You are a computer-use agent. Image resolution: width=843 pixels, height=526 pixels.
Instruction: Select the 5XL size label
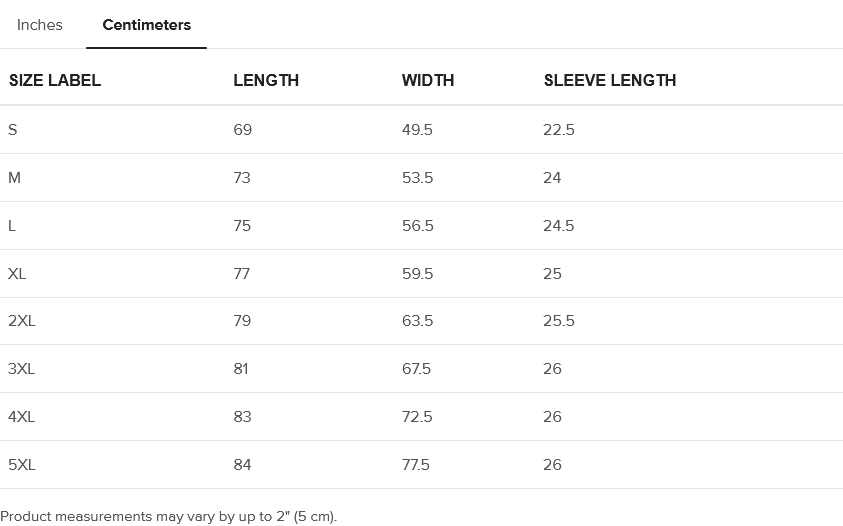22,465
